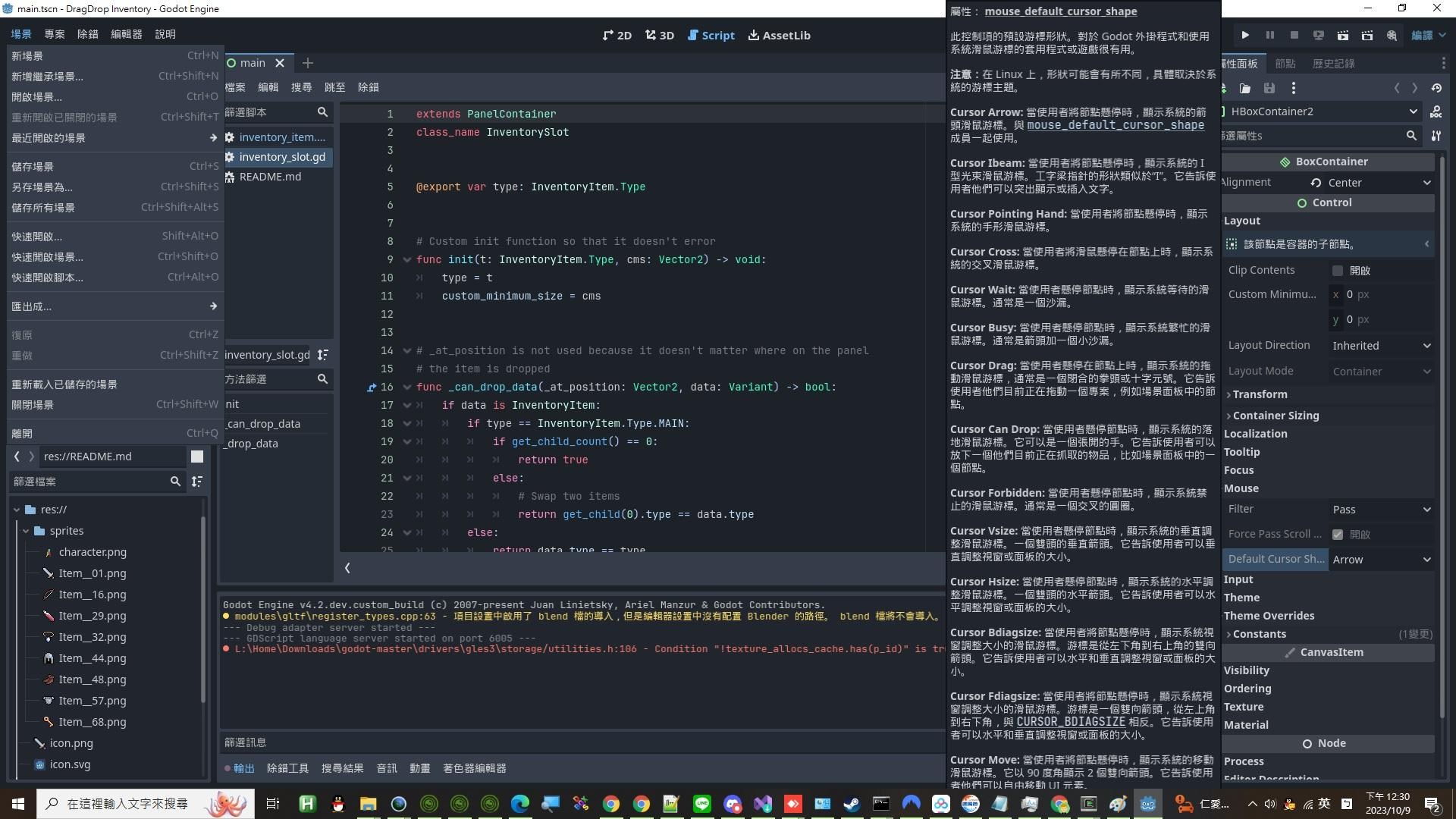
Task: Run a specific scene folder-clapperboard icon
Action: coord(1367,36)
